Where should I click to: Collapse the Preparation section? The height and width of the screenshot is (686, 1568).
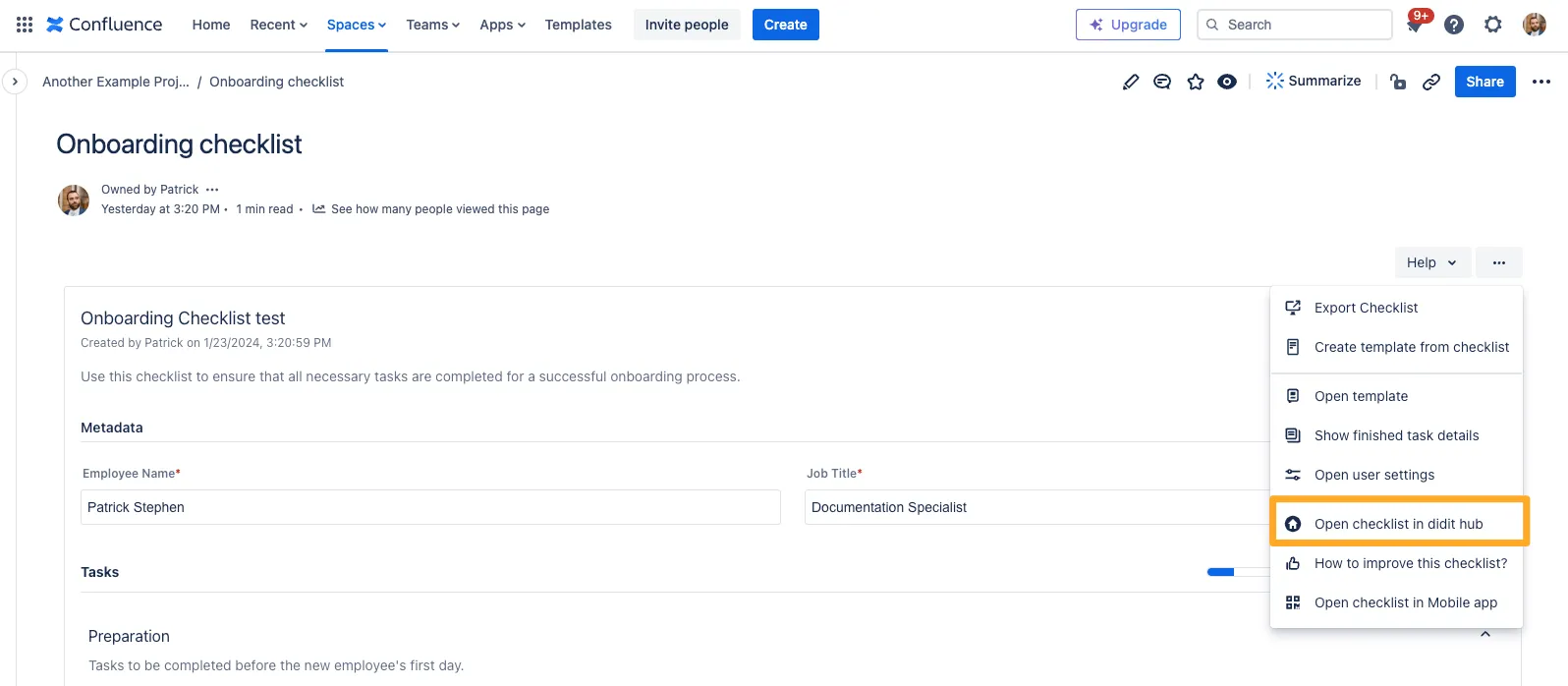(x=1485, y=635)
